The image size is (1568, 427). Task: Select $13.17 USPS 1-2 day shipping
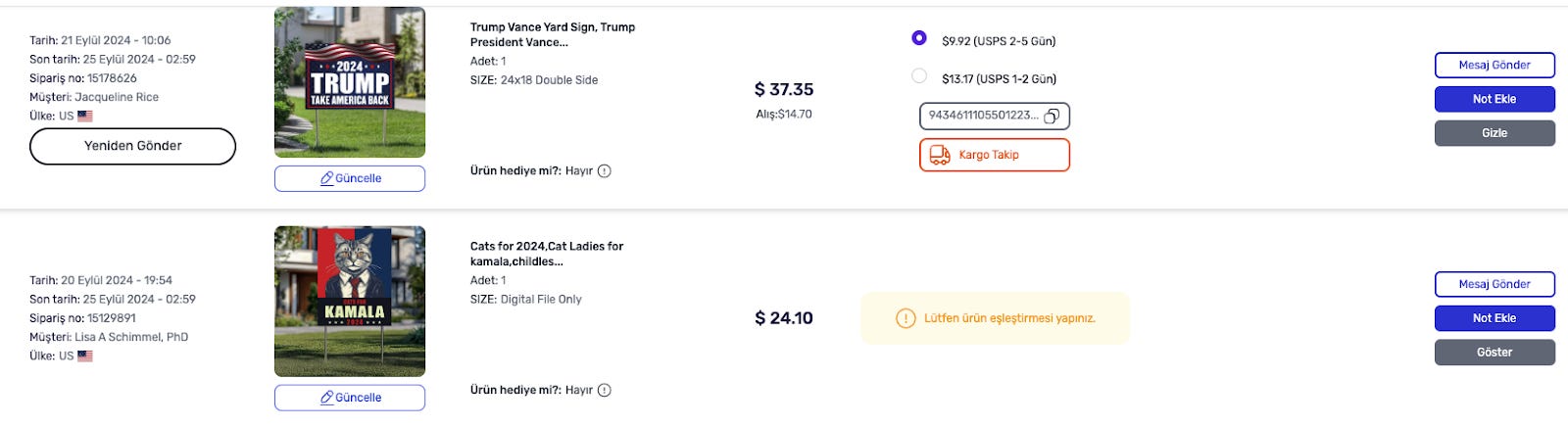[x=919, y=75]
